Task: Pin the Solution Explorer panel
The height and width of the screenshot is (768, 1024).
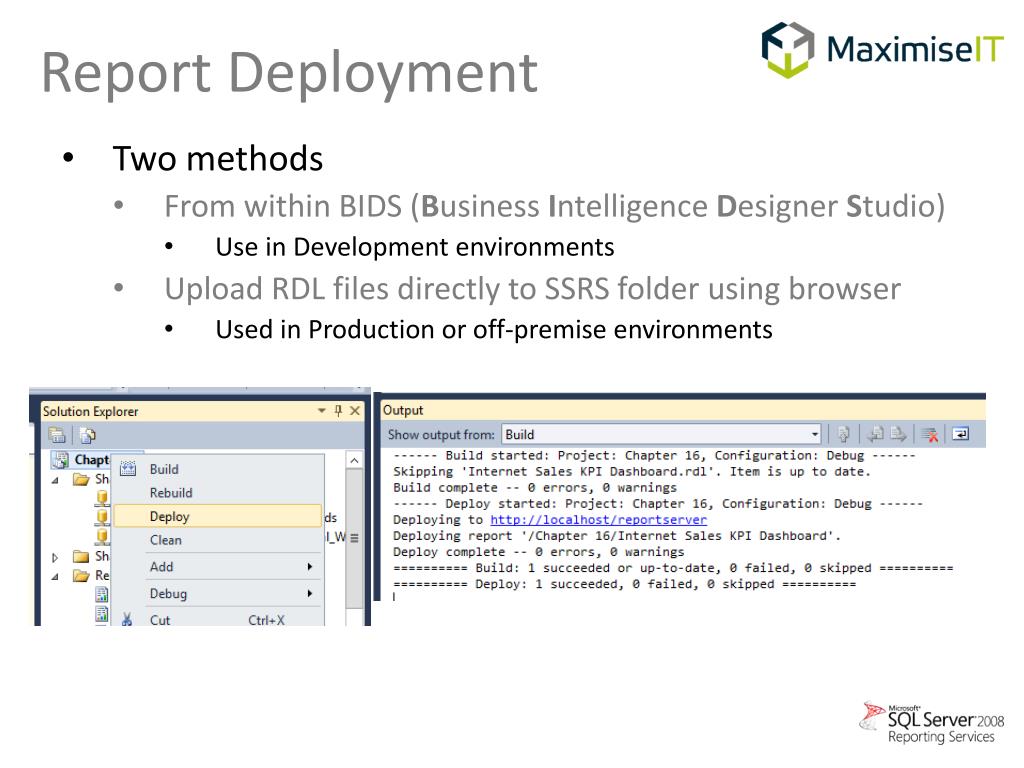Action: pyautogui.click(x=338, y=411)
